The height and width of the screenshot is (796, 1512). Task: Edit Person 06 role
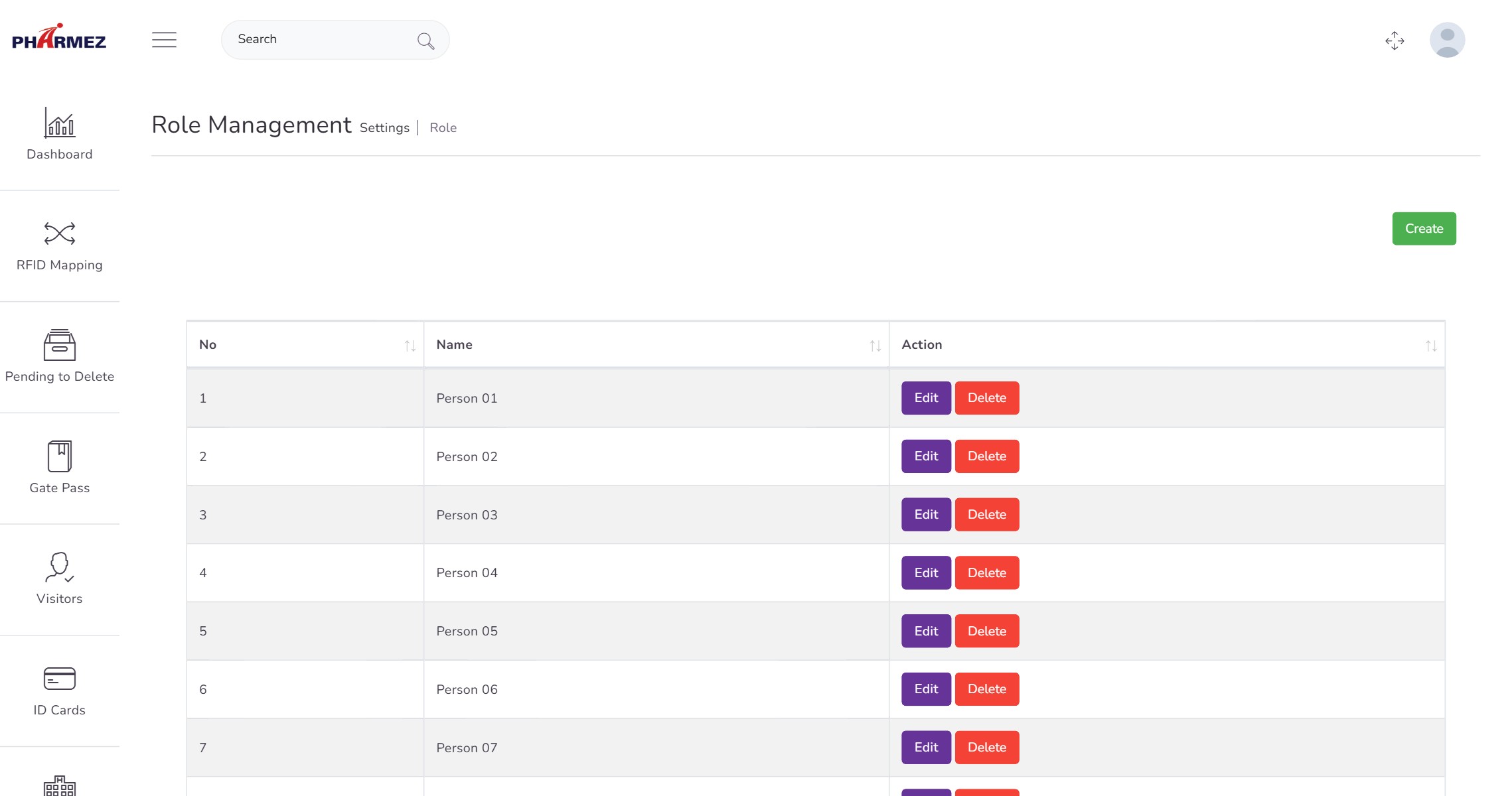coord(926,689)
